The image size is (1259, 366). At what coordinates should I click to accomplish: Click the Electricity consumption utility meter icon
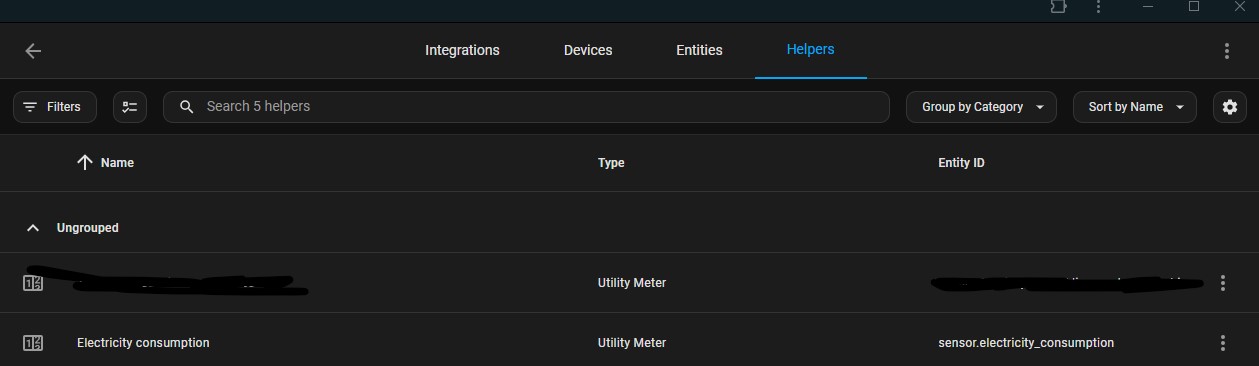coord(33,343)
